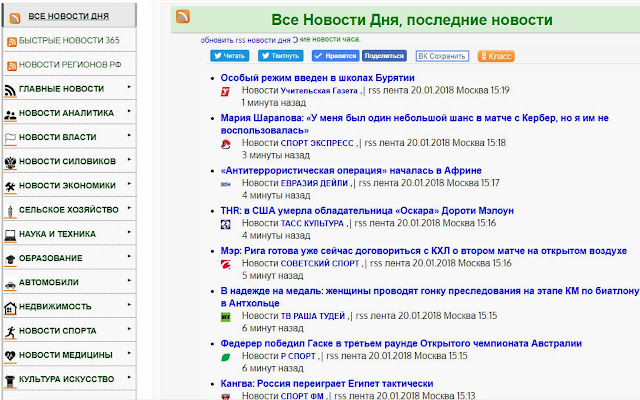Click the green ТВ Раша Тудей favicon
640x400 pixels.
click(x=225, y=317)
